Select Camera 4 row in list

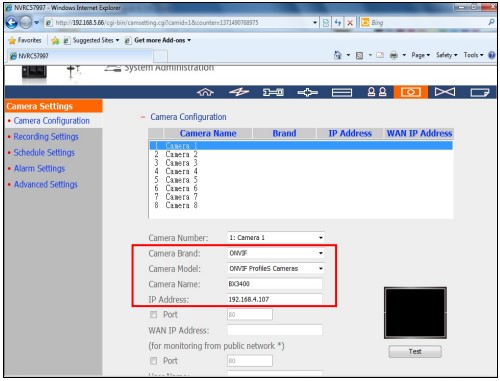point(301,171)
